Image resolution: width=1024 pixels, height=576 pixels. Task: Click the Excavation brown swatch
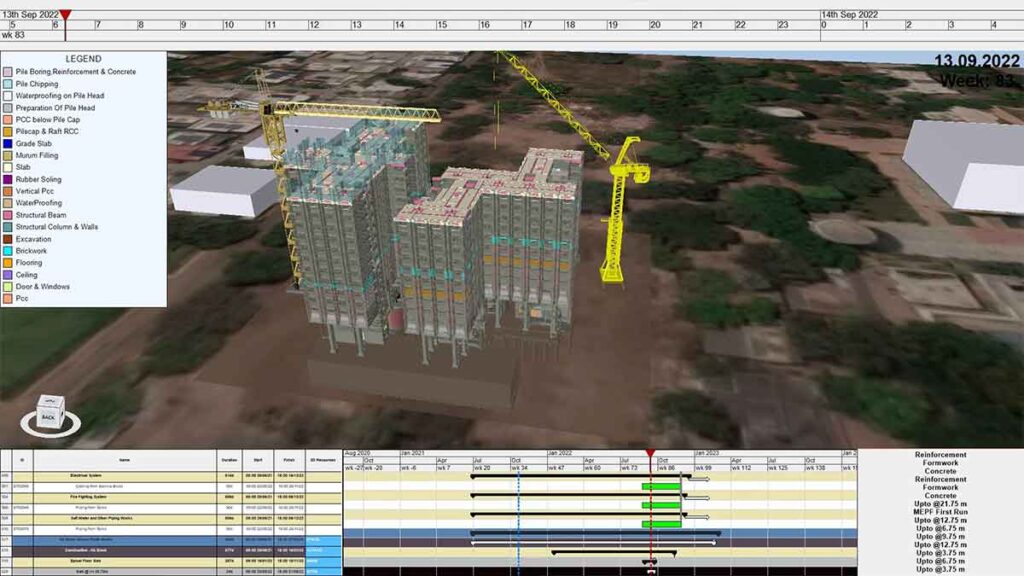click(x=8, y=239)
